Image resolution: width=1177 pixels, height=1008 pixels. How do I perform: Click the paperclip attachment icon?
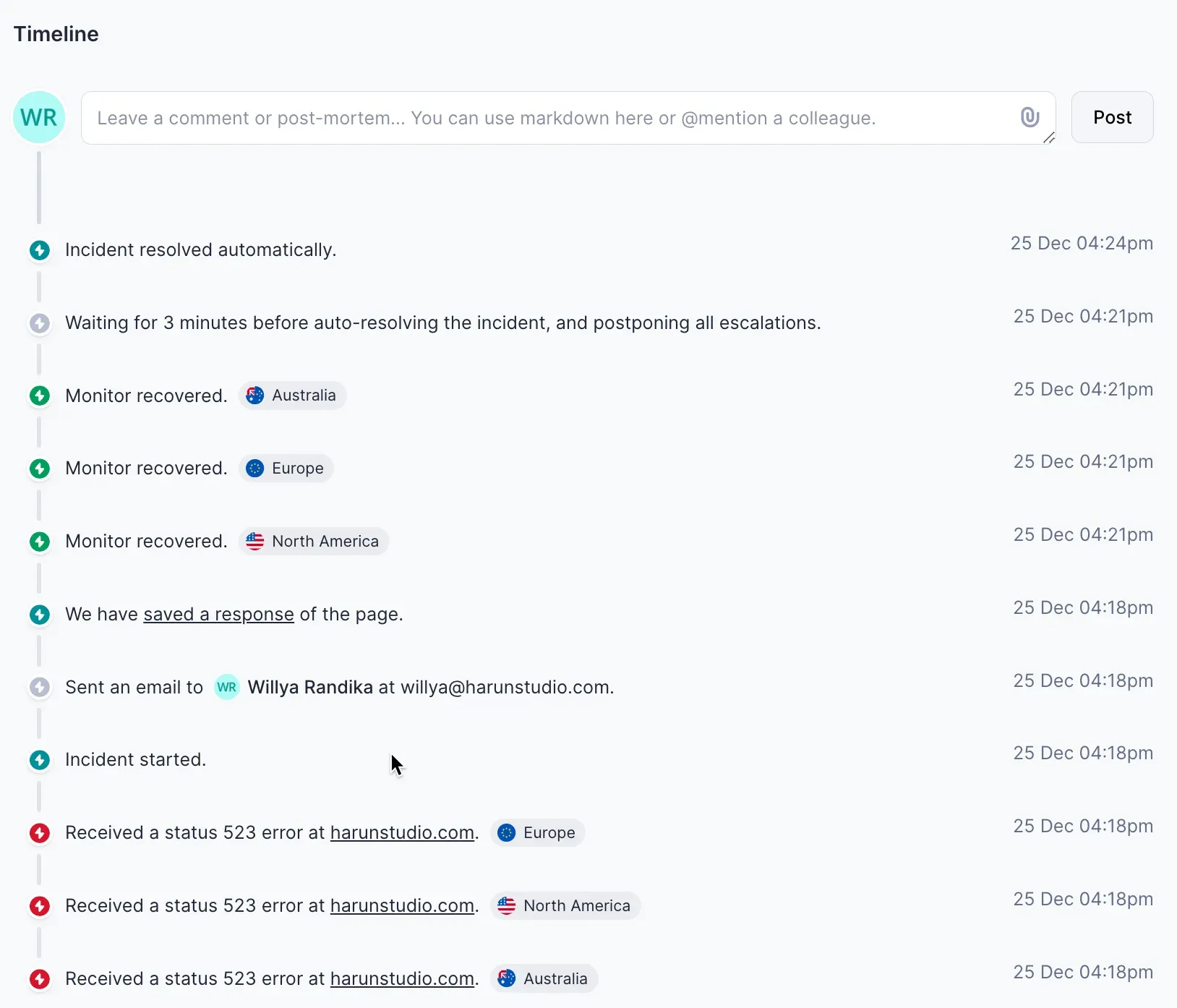1030,117
